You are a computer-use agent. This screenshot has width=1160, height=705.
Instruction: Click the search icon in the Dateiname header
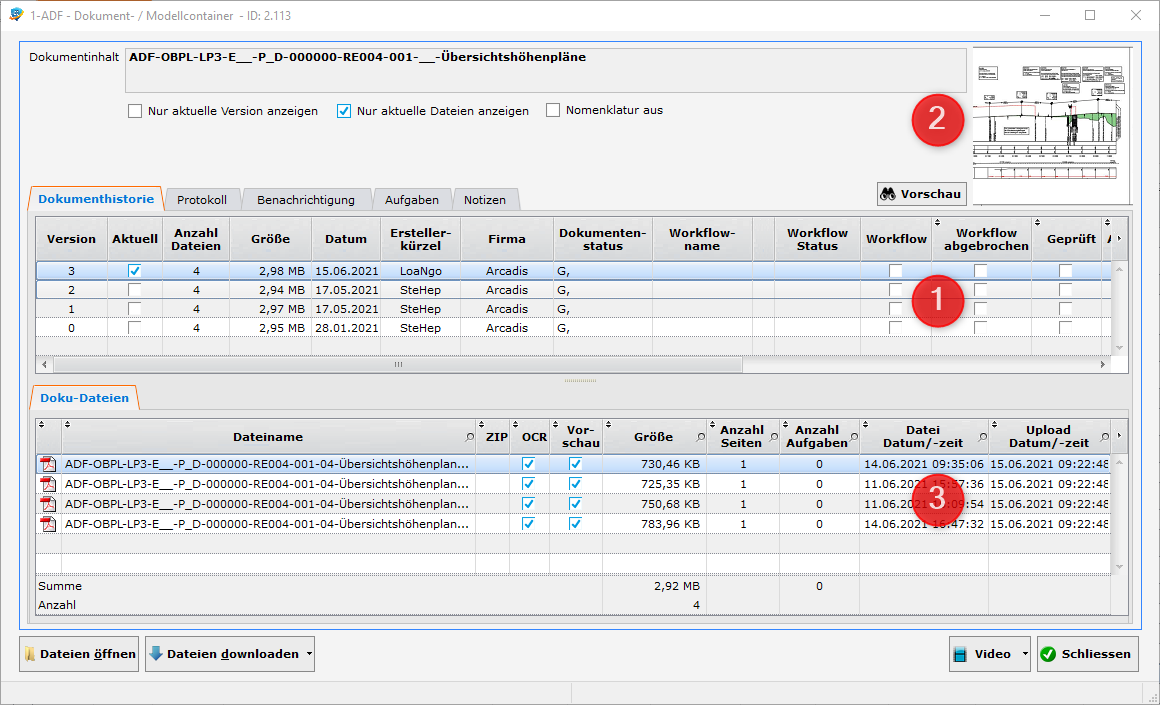(469, 438)
